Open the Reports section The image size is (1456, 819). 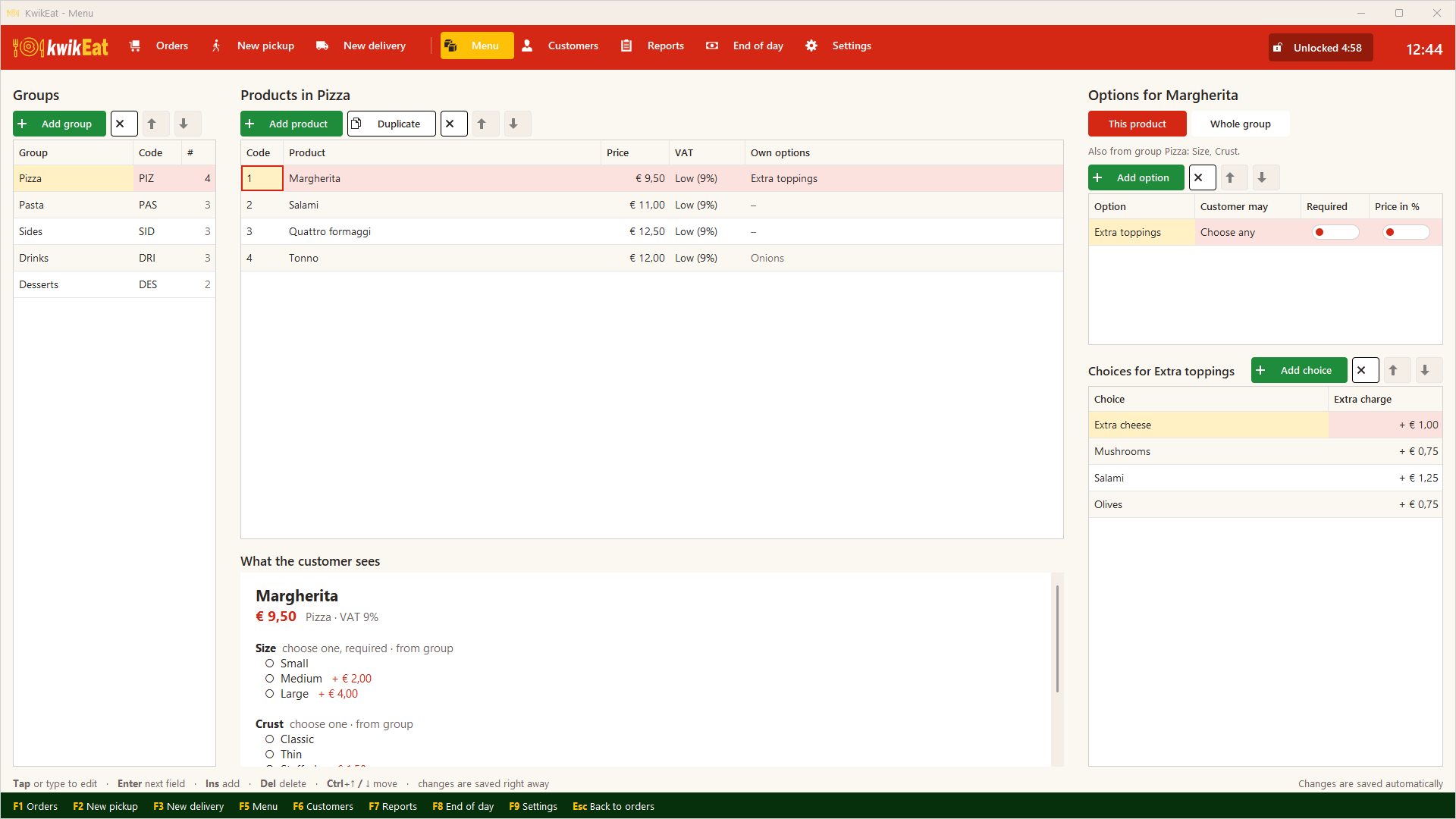click(x=652, y=45)
